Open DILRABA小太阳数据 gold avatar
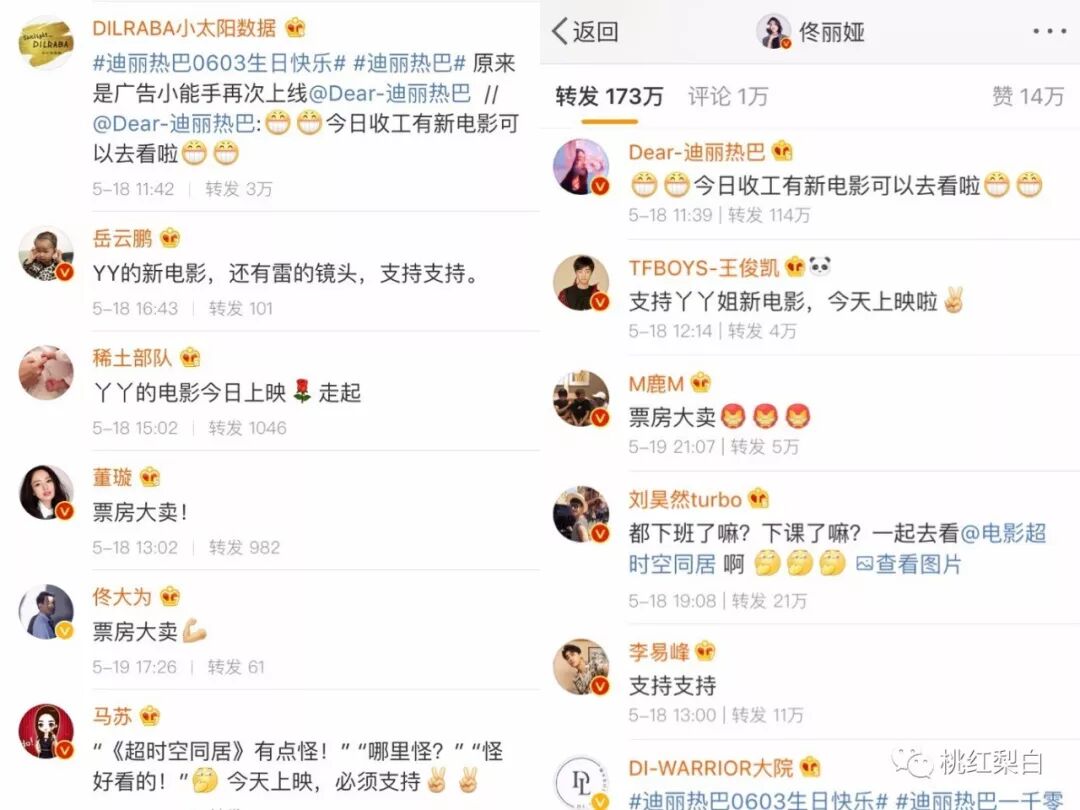 (45, 43)
